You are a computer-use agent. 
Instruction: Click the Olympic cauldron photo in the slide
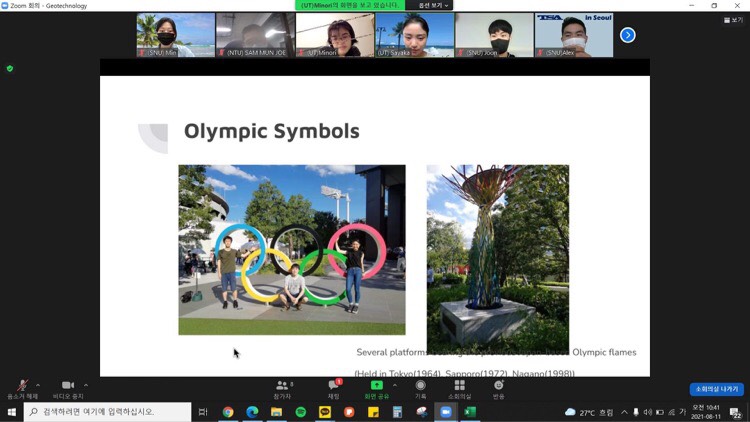point(498,259)
